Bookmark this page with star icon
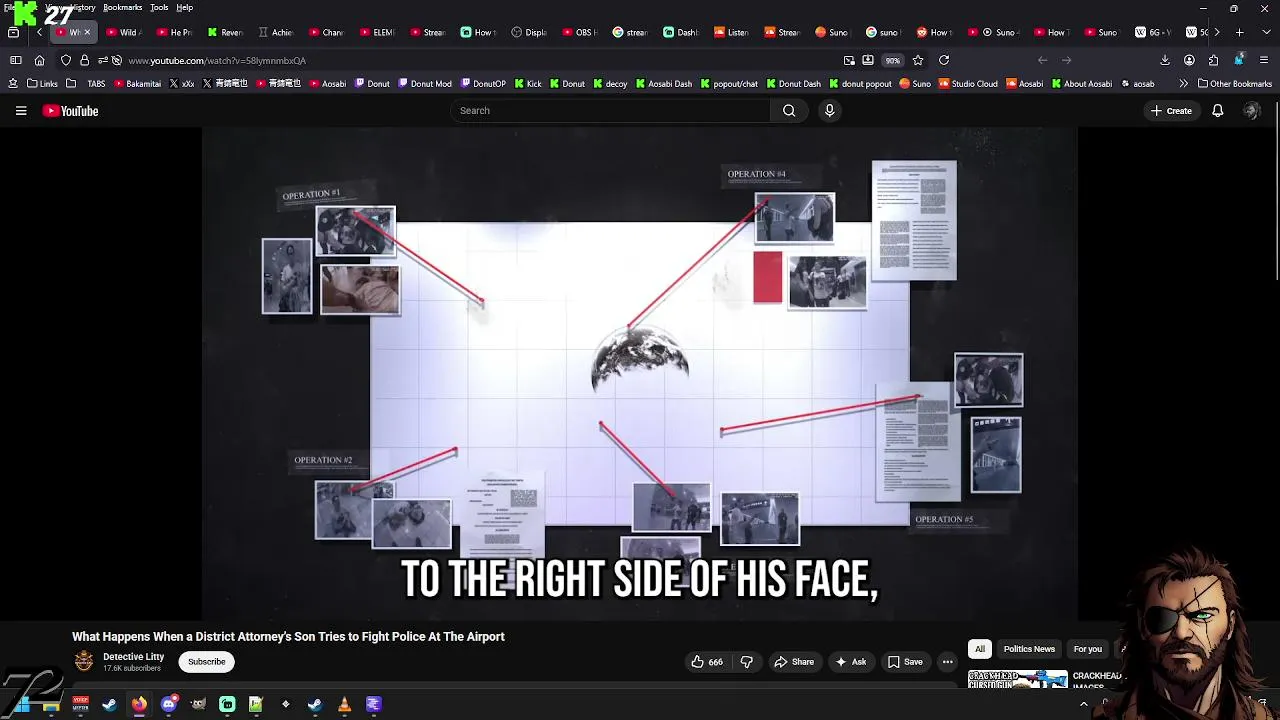The height and width of the screenshot is (720, 1280). coord(917,60)
